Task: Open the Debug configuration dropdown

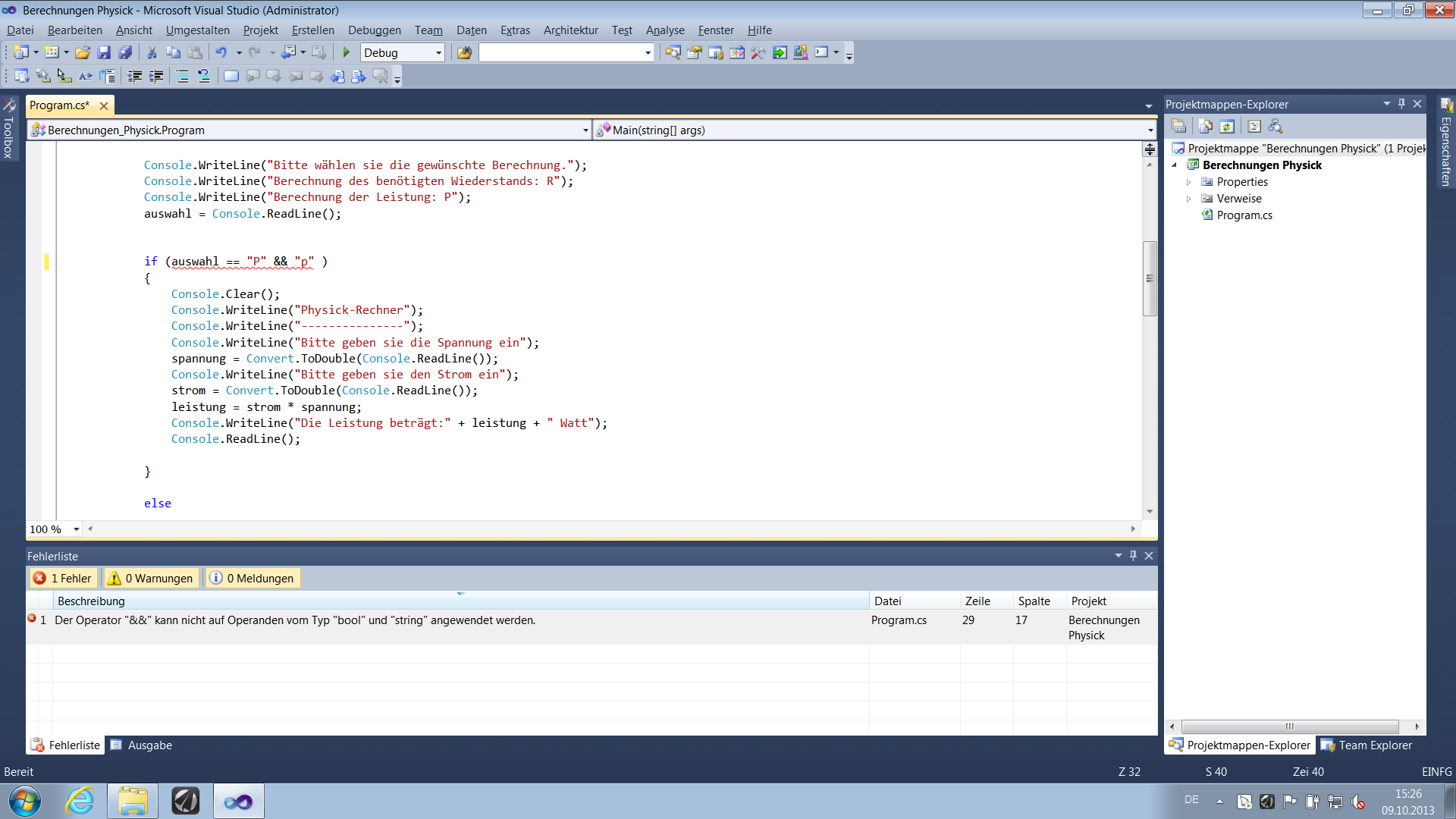Action: point(438,52)
